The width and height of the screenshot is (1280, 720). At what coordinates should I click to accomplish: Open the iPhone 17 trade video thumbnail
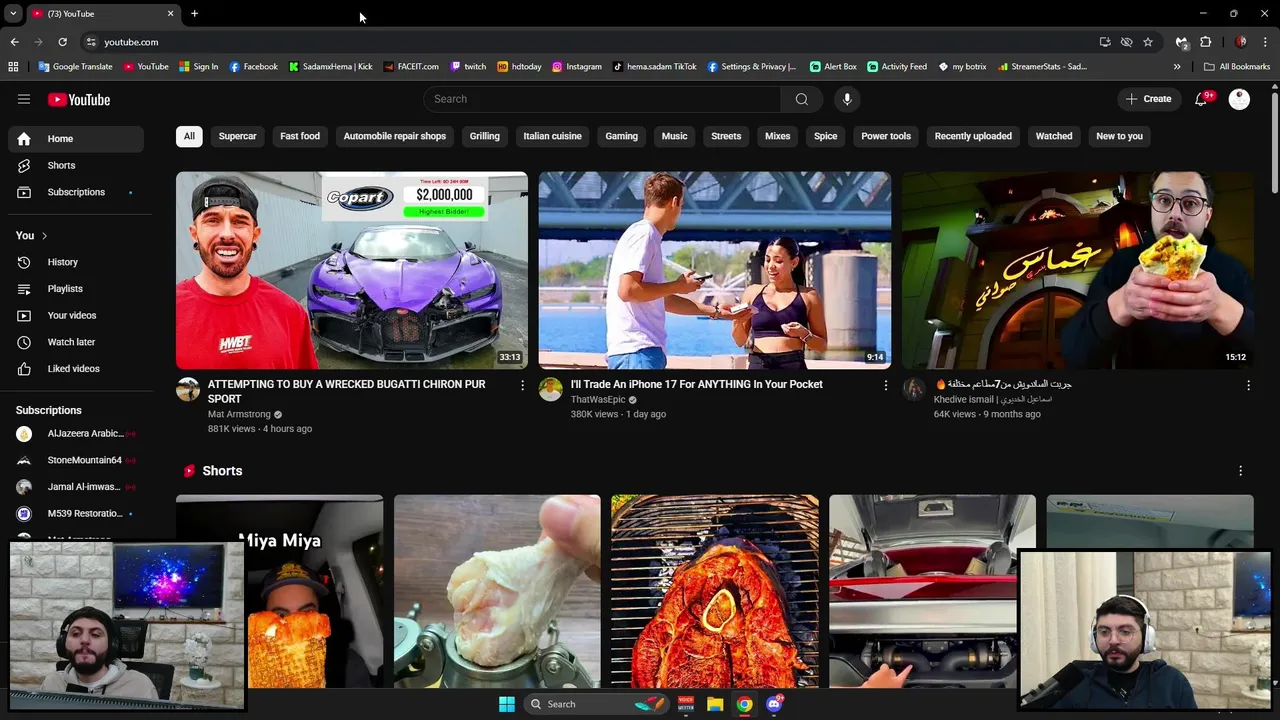click(x=715, y=270)
